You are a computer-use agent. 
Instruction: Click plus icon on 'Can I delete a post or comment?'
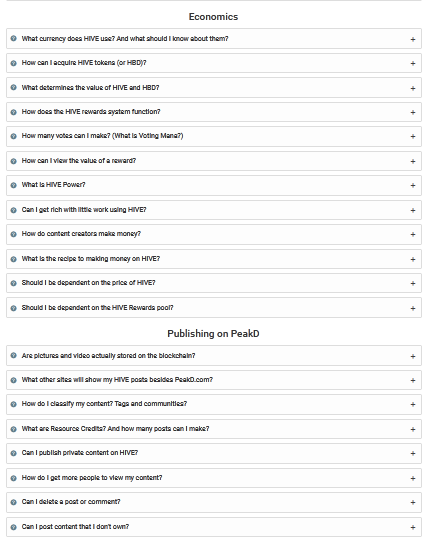coord(413,503)
